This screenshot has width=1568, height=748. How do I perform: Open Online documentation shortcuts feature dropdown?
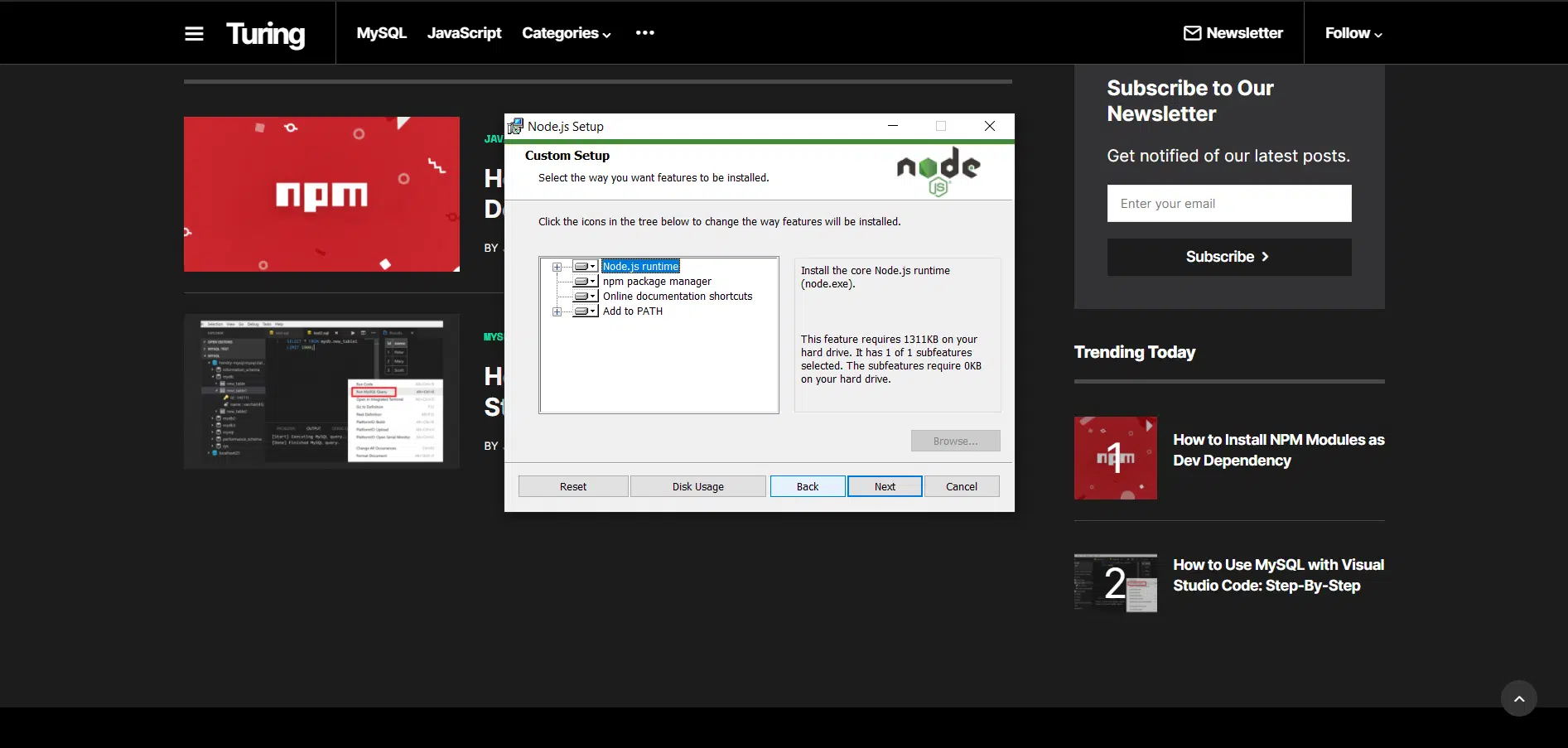586,297
